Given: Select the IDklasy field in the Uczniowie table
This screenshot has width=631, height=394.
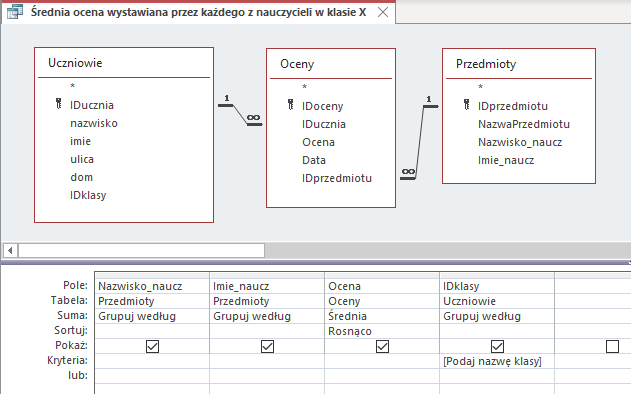Looking at the screenshot, I should 88,196.
